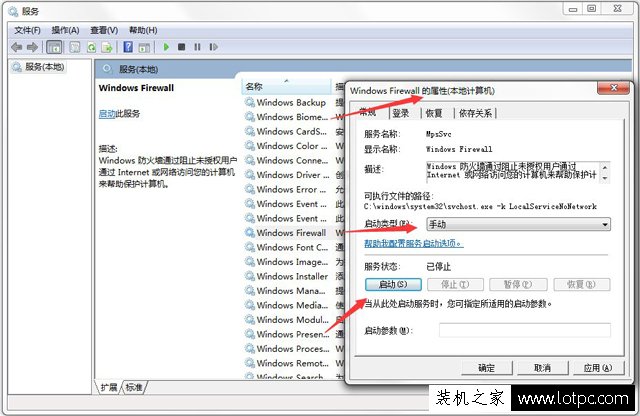Open the 帮助(H) menu
Viewport: 640px width, 416px height.
tap(143, 30)
